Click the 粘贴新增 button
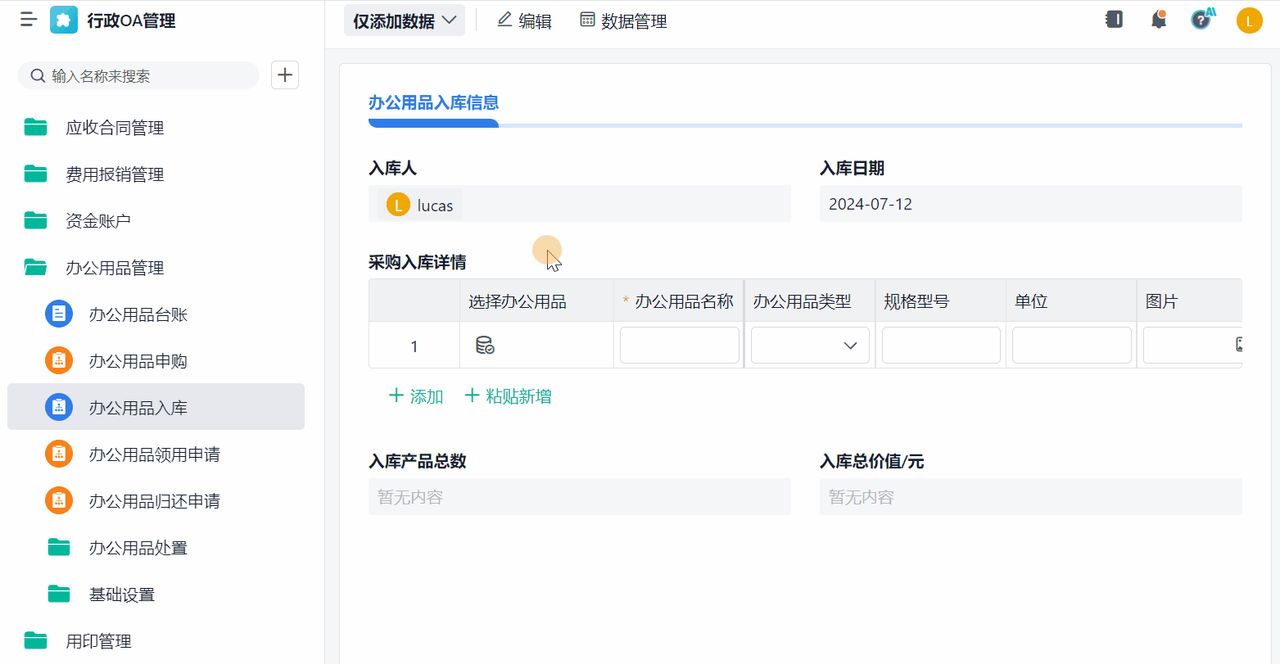The width and height of the screenshot is (1280, 664). (x=508, y=396)
